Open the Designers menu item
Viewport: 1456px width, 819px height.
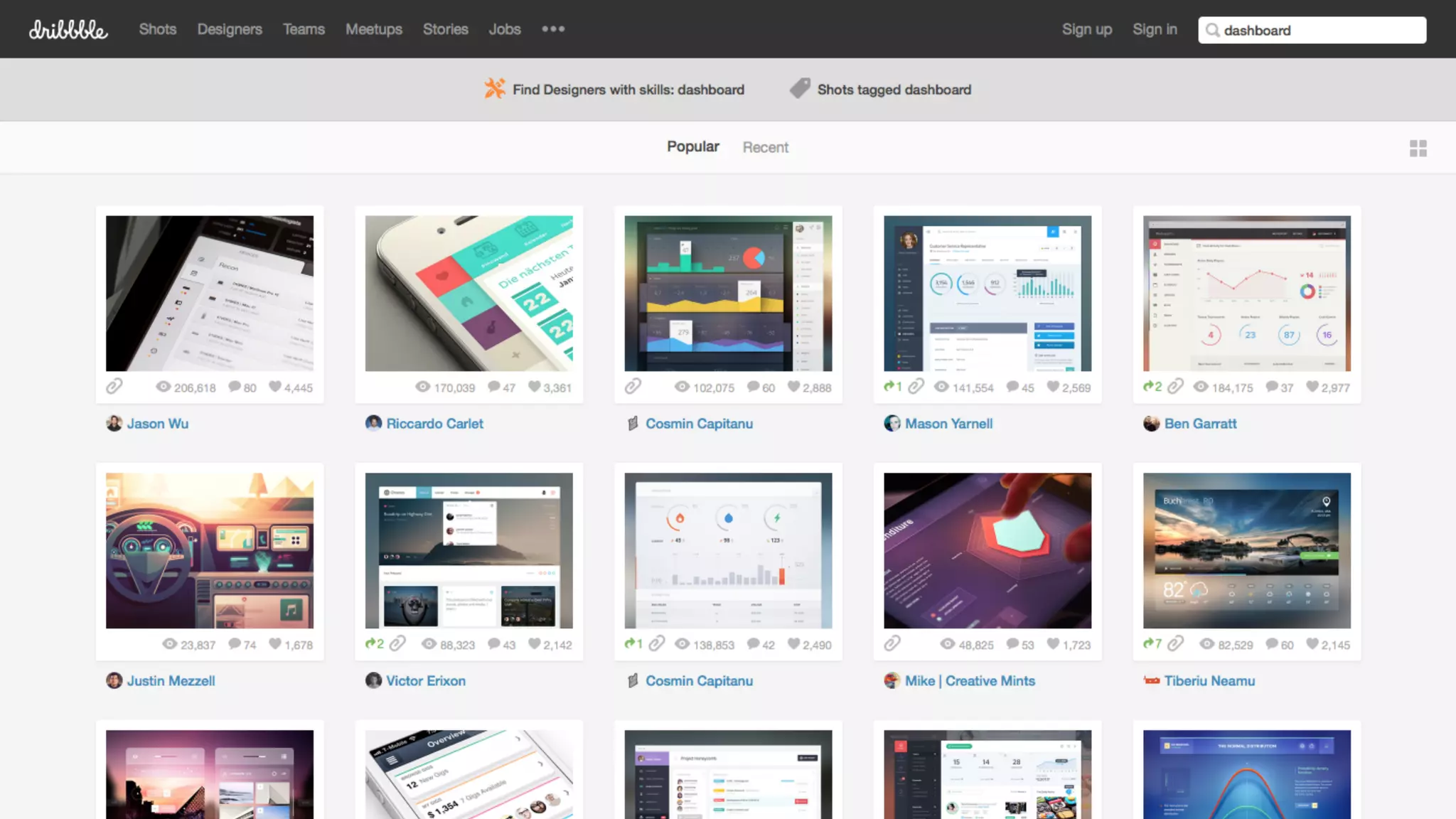pyautogui.click(x=230, y=29)
